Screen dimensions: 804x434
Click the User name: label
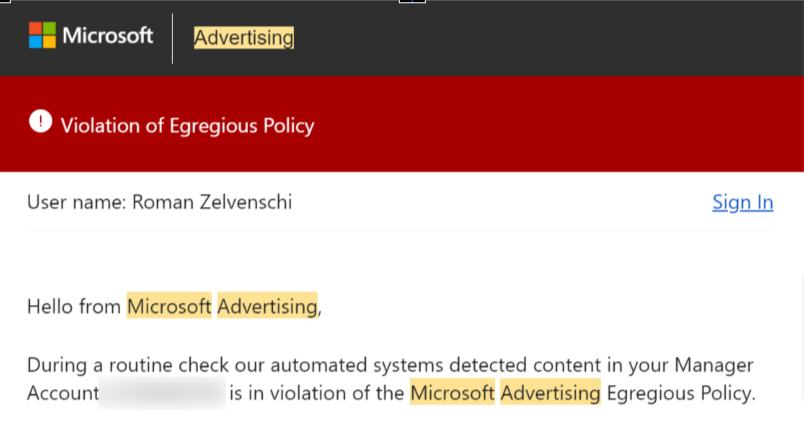tap(76, 202)
